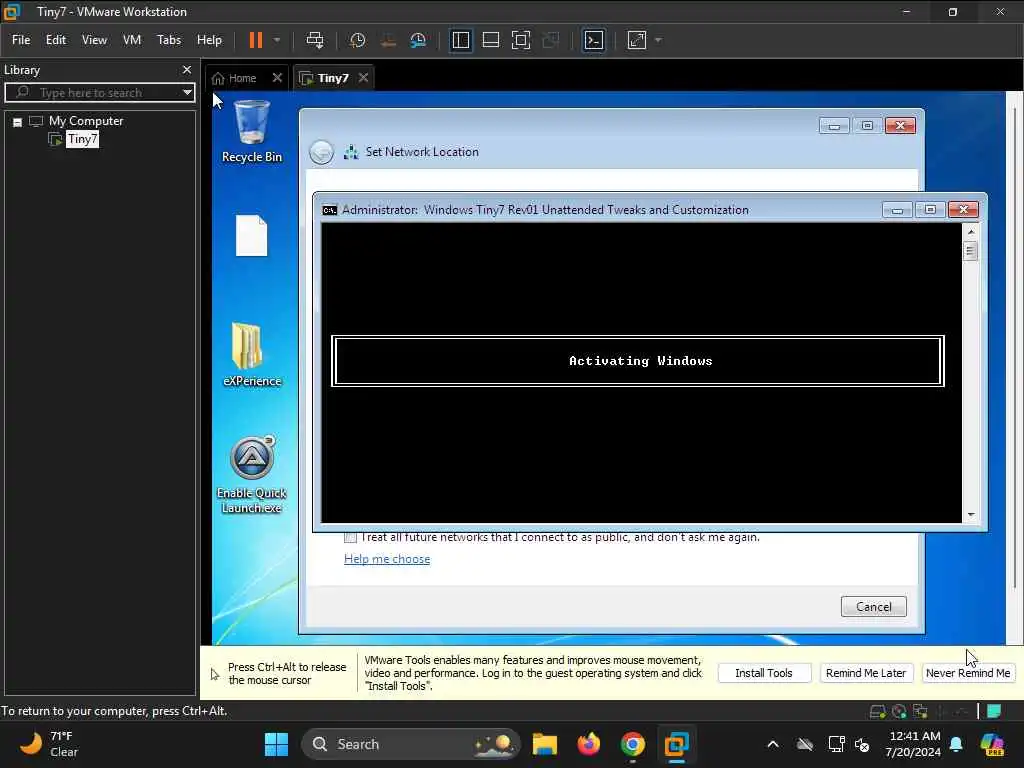Click the OneDrive cloud tray icon
1024x768 pixels.
[805, 744]
